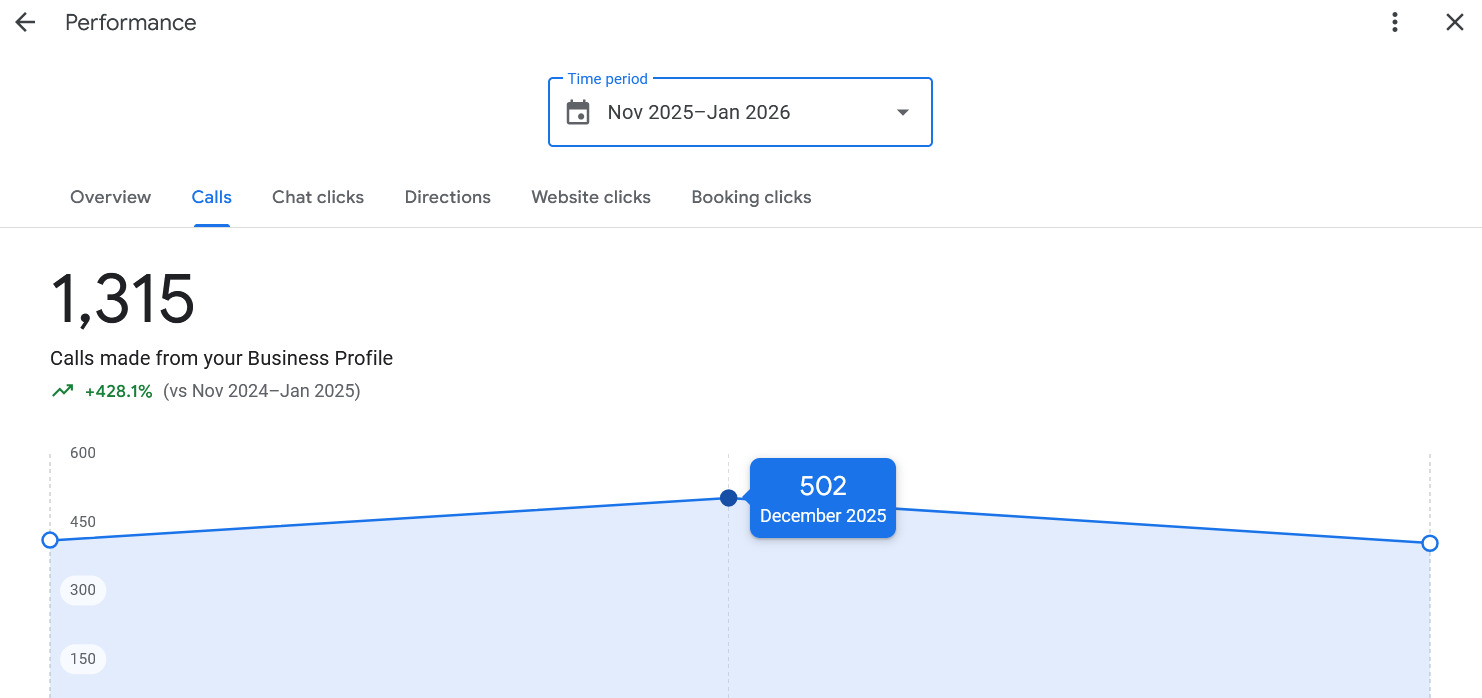Click the +428.1% change value
This screenshot has height=698, width=1482.
pyautogui.click(x=118, y=391)
